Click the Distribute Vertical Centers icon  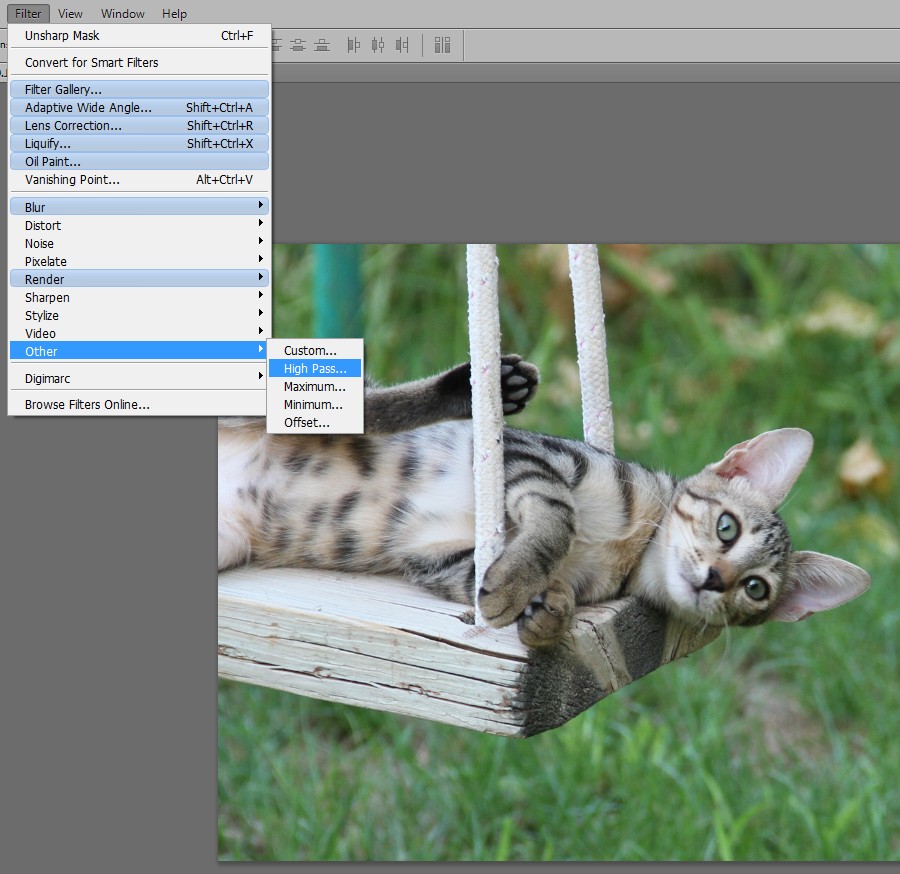coord(298,45)
